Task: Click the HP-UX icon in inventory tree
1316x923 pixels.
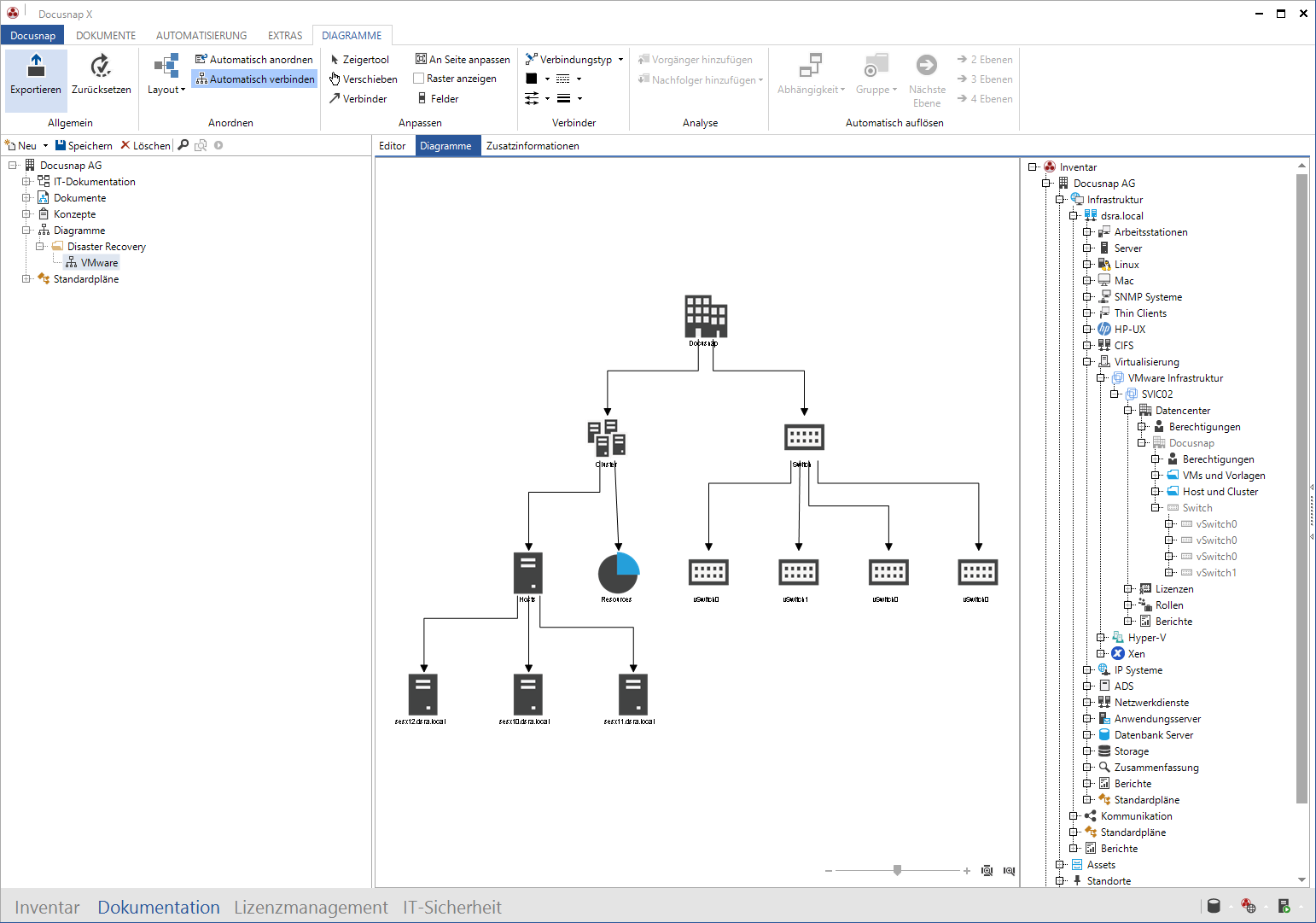Action: (x=1104, y=330)
